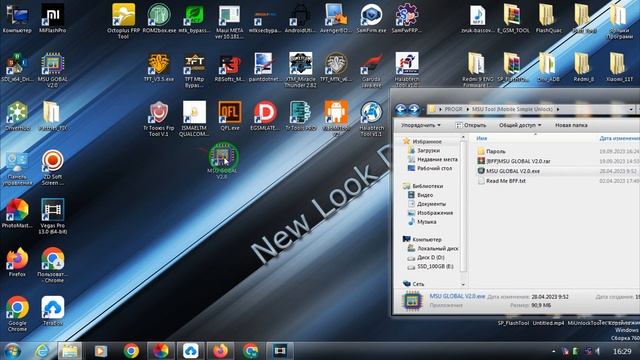Select TFT Mtp Bypass desktop shortcut
Screen dimensions: 640x360
click(194, 70)
